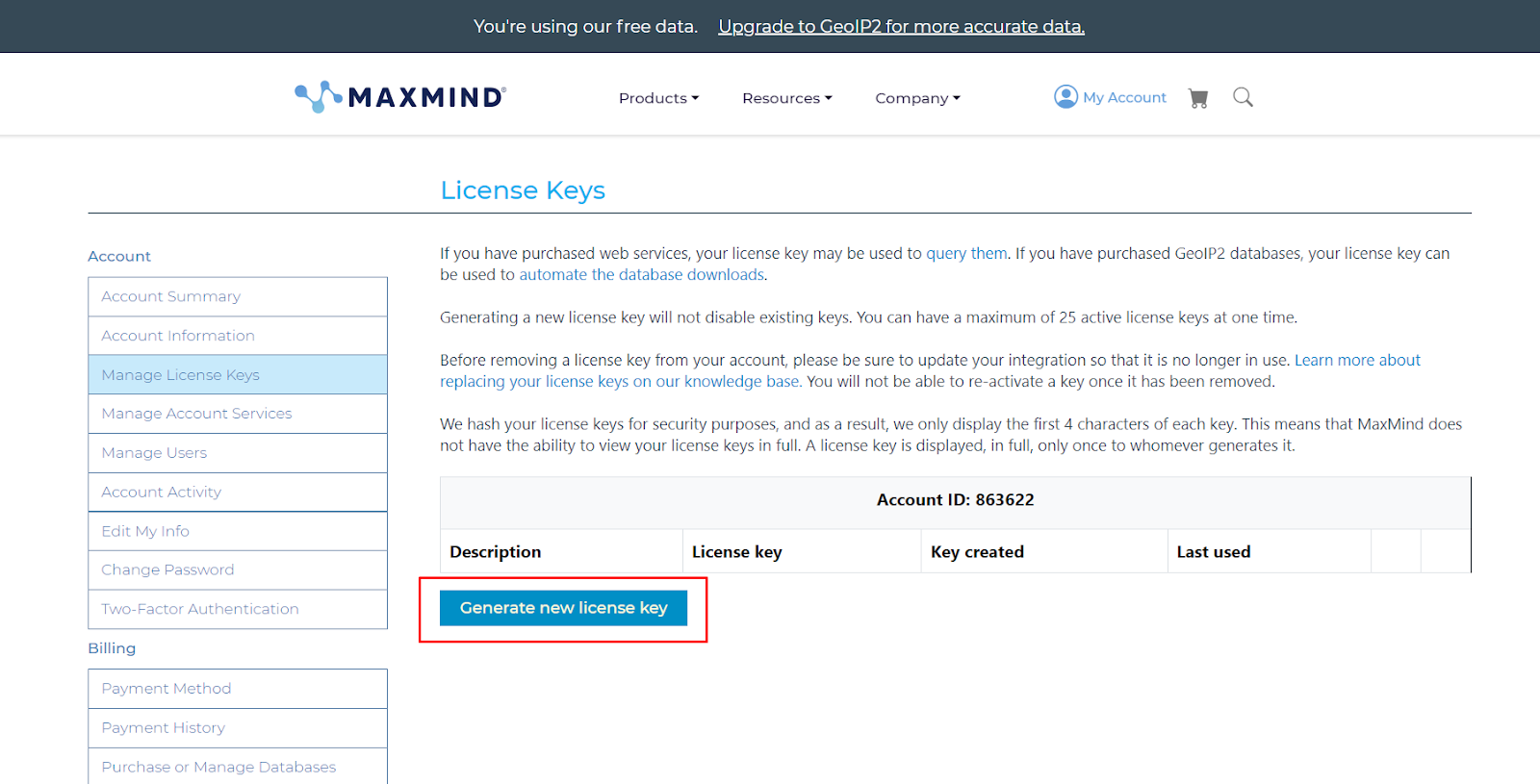Click the MaxMind logo
This screenshot has height=784, width=1540.
400,97
